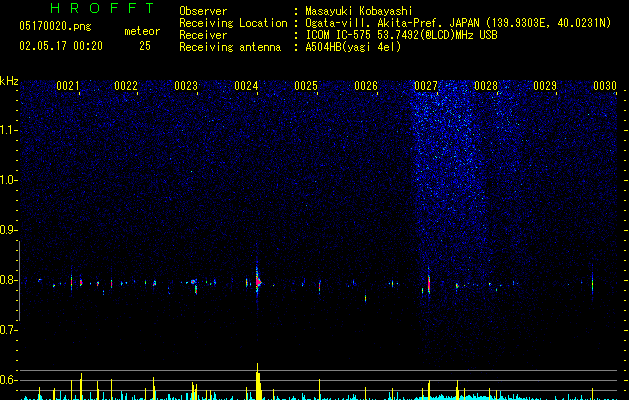The height and width of the screenshot is (400, 629).
Task: Click the echo streak at 0.8 kHz near 0030
Action: pos(592,284)
